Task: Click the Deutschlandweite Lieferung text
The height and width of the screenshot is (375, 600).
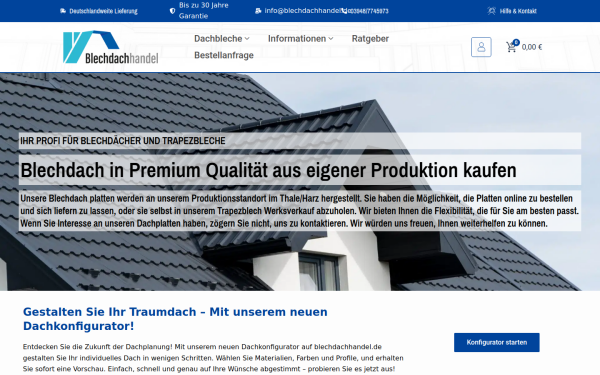Action: [x=103, y=11]
